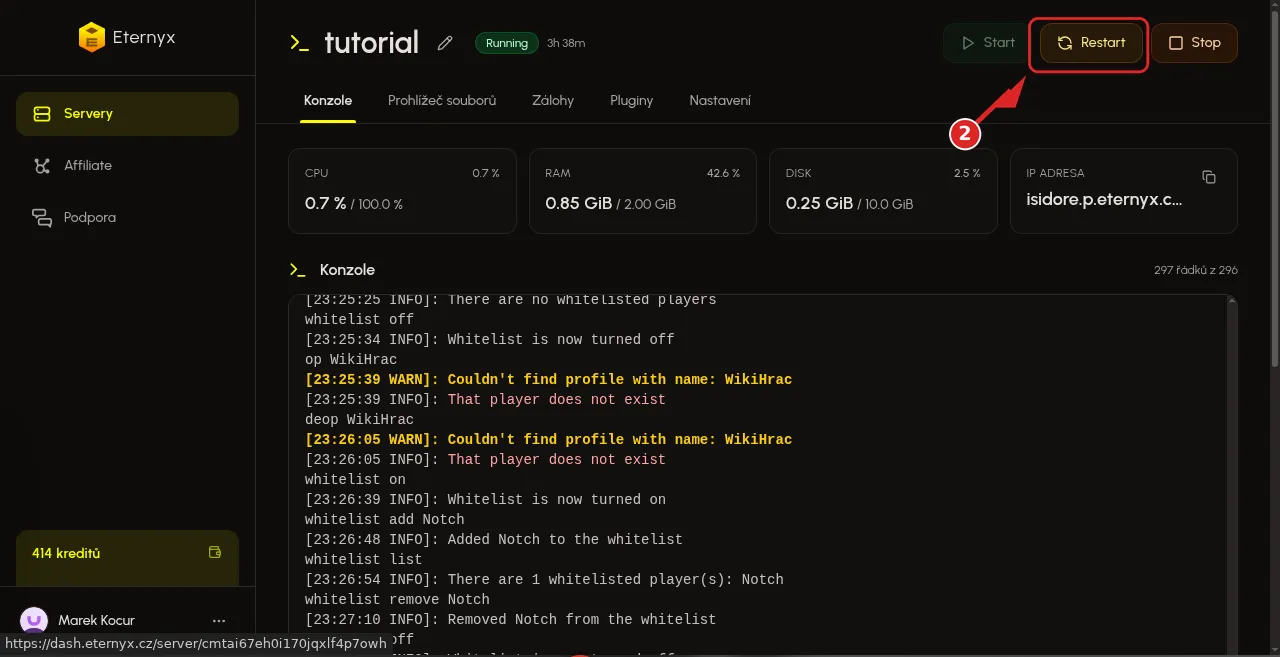Click the 297 řádků z 296 counter

click(1195, 270)
